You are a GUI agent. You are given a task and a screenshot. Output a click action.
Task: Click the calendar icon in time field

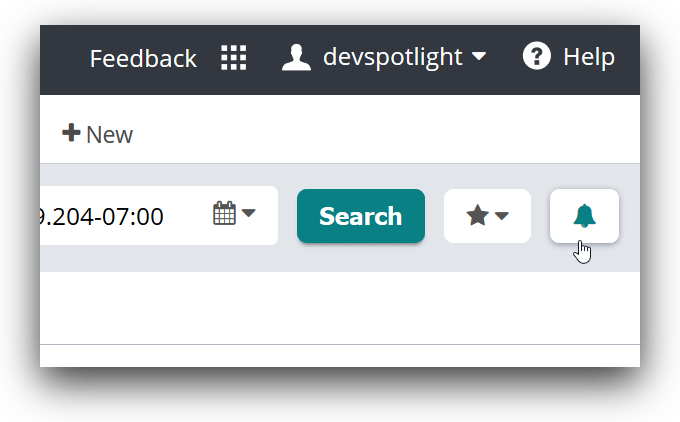pyautogui.click(x=224, y=213)
